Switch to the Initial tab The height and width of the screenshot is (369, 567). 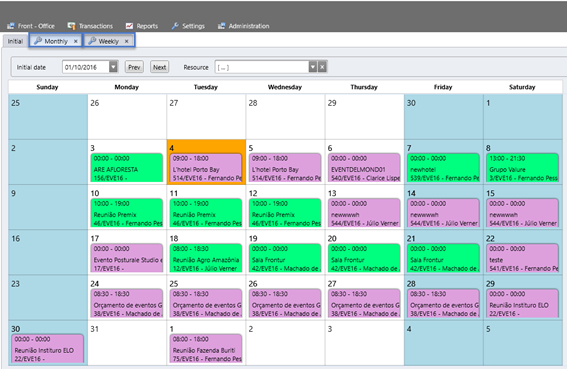[15, 41]
